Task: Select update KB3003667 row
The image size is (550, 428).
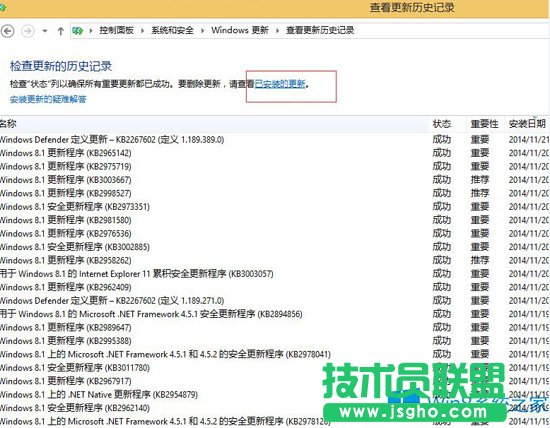Action: 275,180
